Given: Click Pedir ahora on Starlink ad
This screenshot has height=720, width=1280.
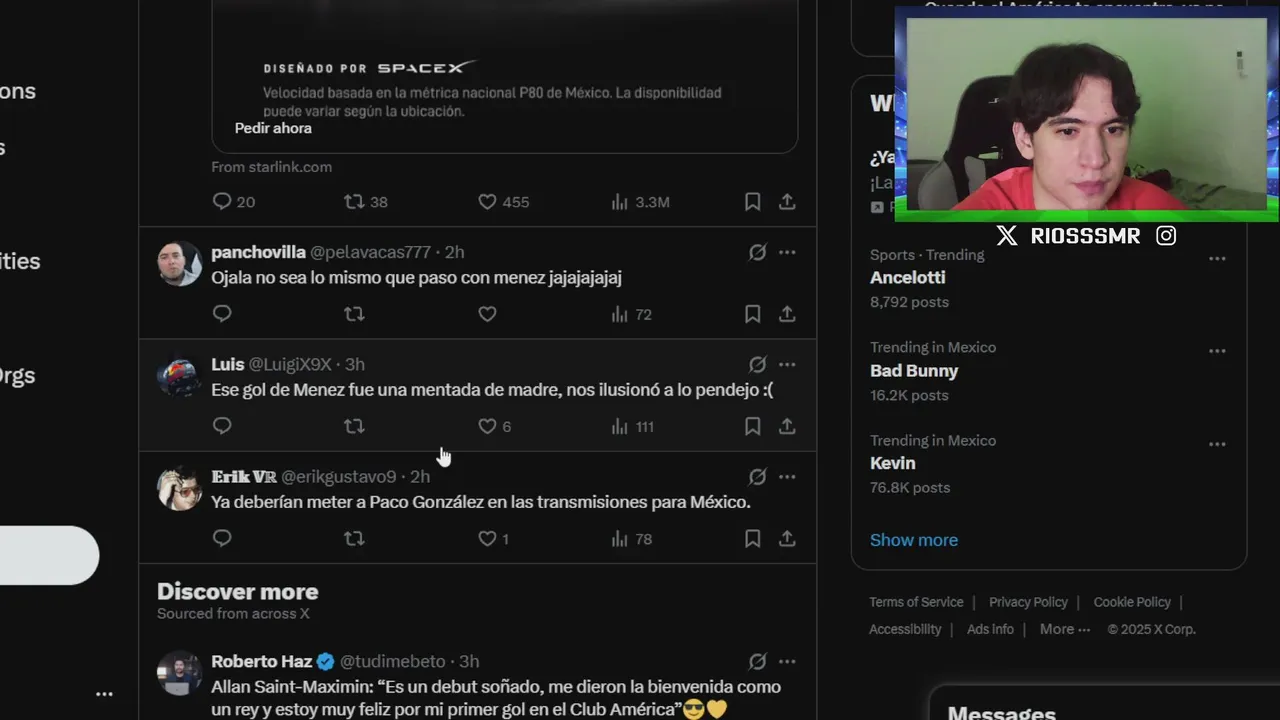Looking at the screenshot, I should point(273,128).
